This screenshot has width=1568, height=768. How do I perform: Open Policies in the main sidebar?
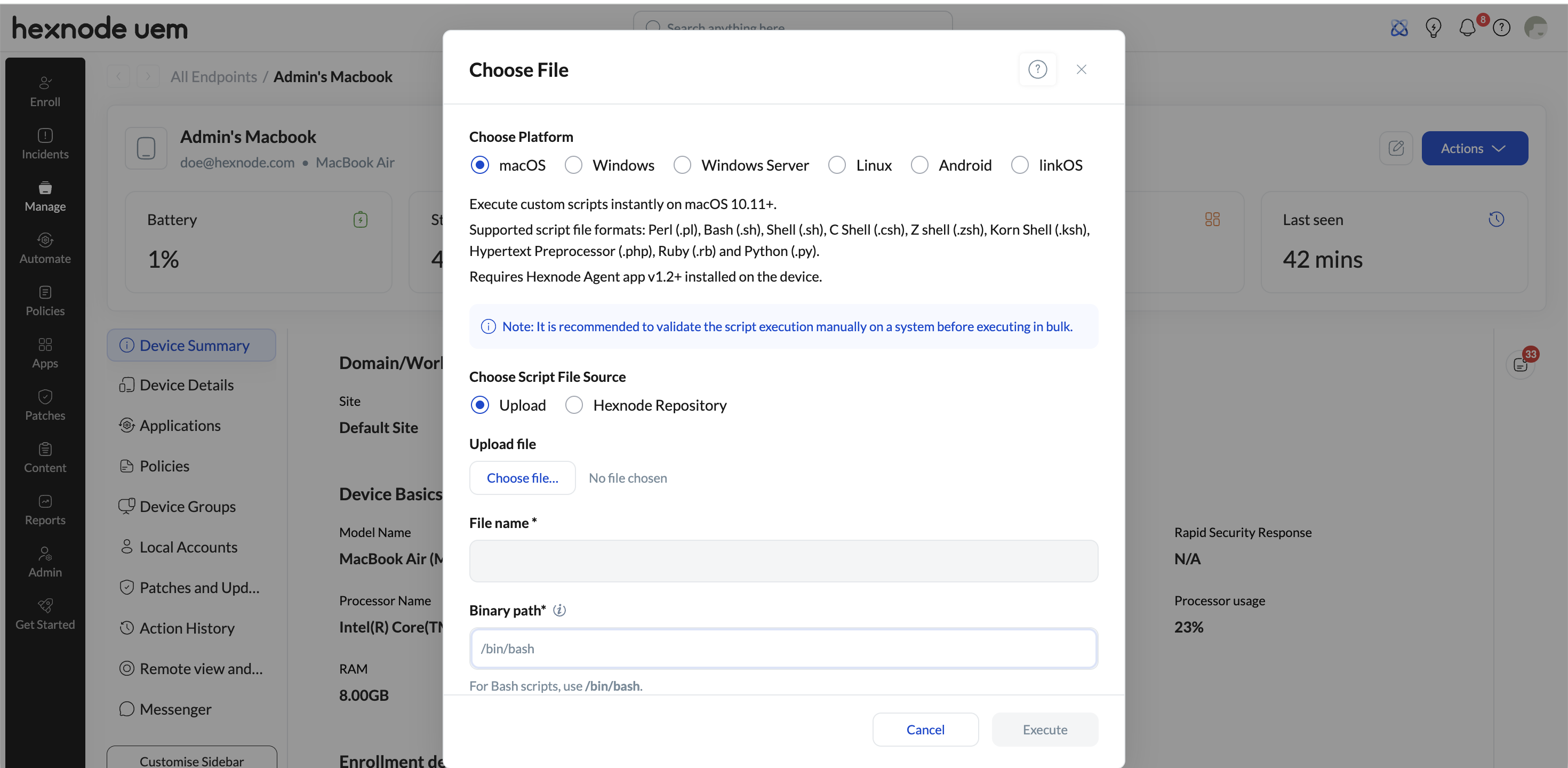45,301
